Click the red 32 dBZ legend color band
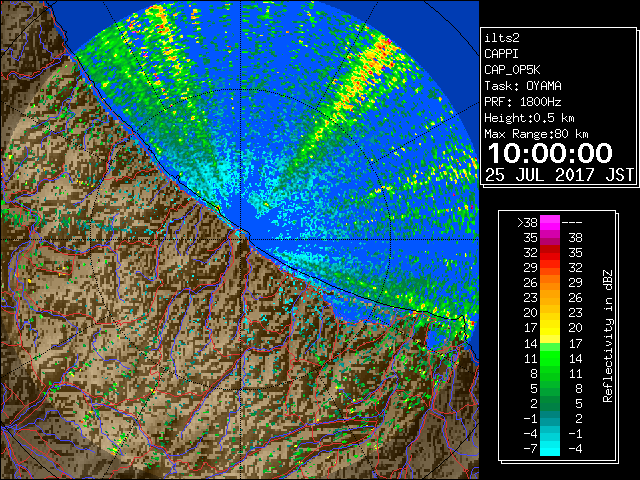The image size is (640, 480). coord(550,253)
